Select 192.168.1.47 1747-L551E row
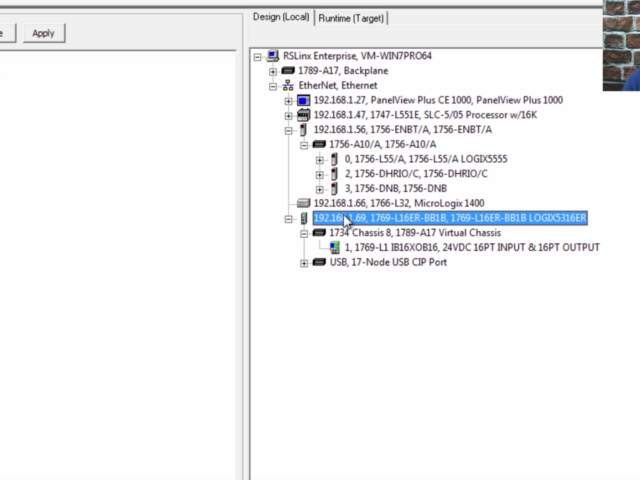The width and height of the screenshot is (640, 480). (x=425, y=115)
